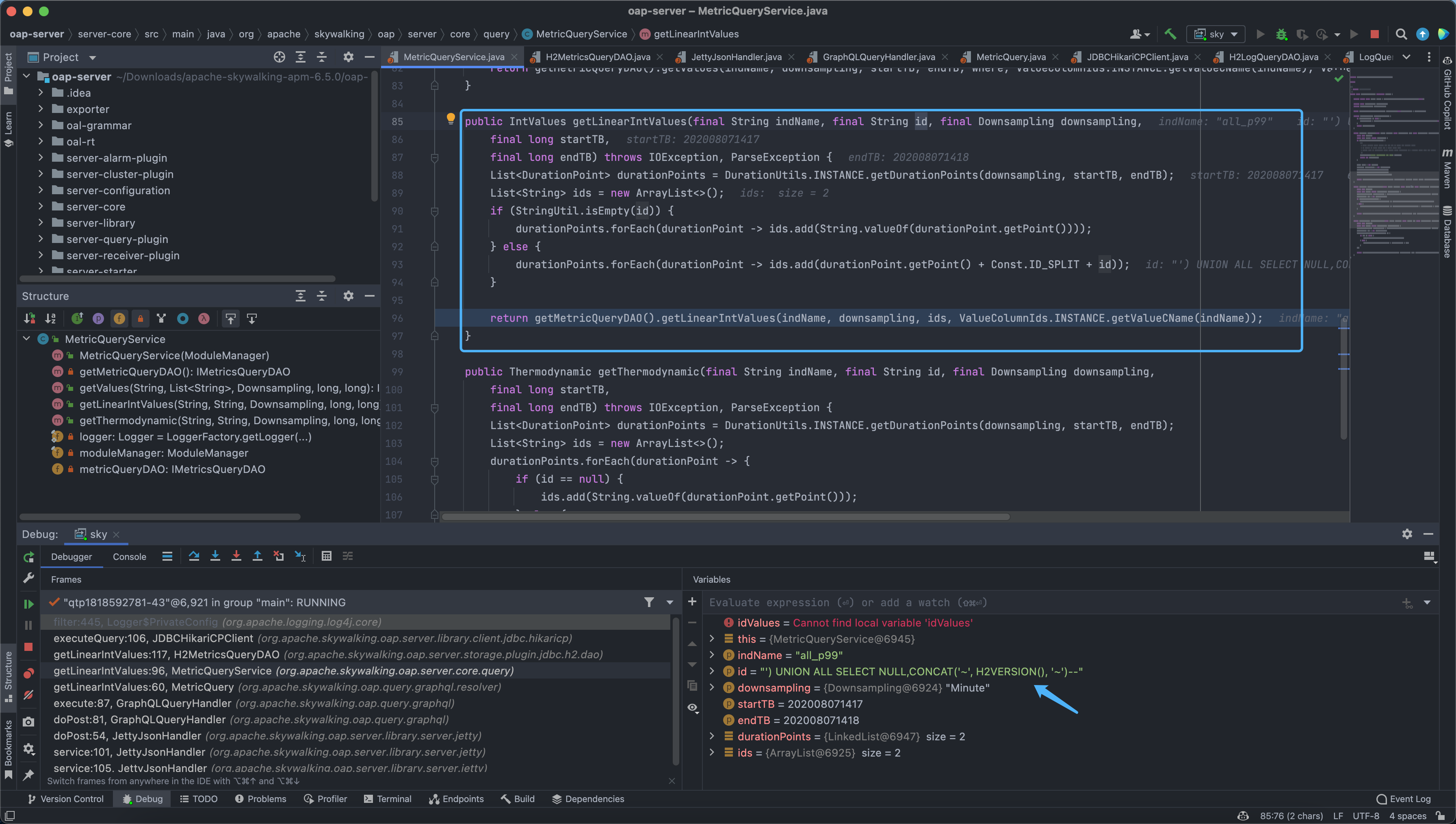Expand the durationPoints variable

(x=712, y=736)
